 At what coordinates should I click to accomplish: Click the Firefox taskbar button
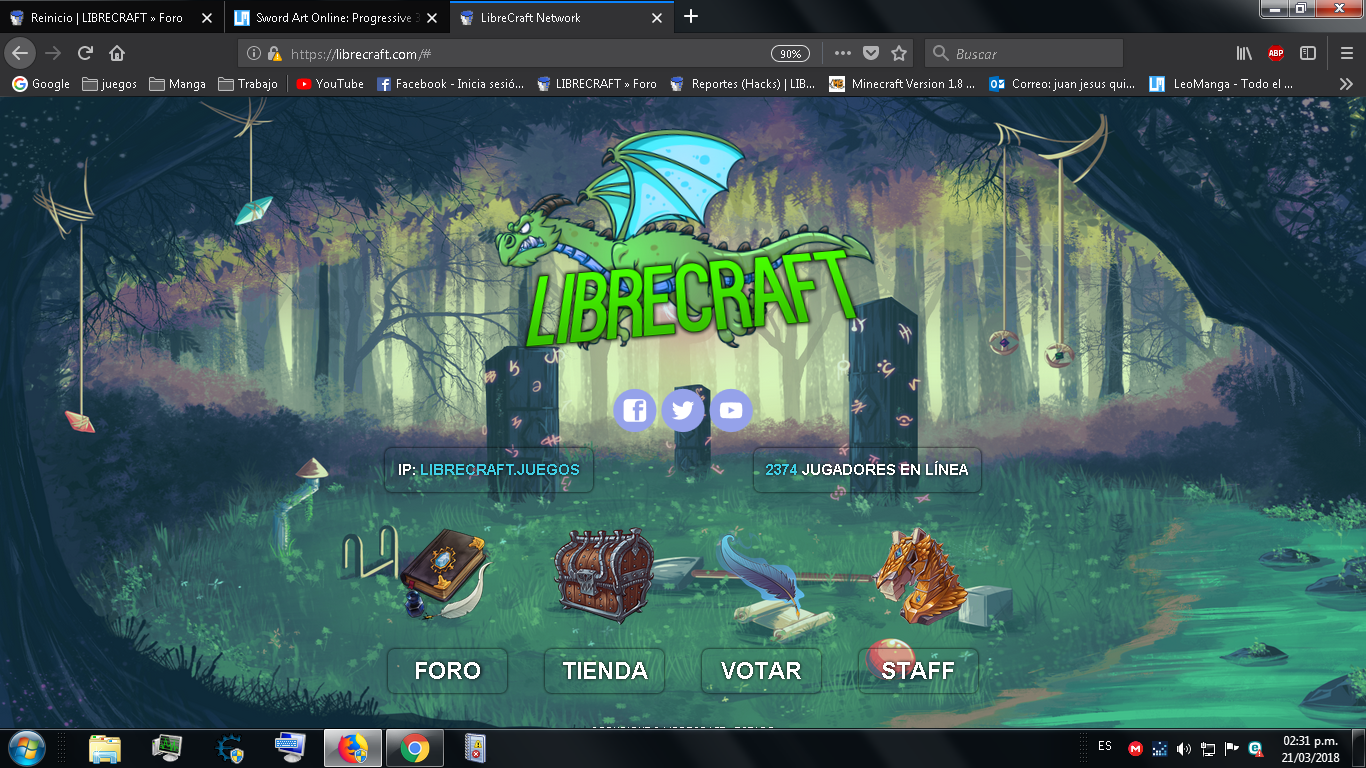coord(352,748)
